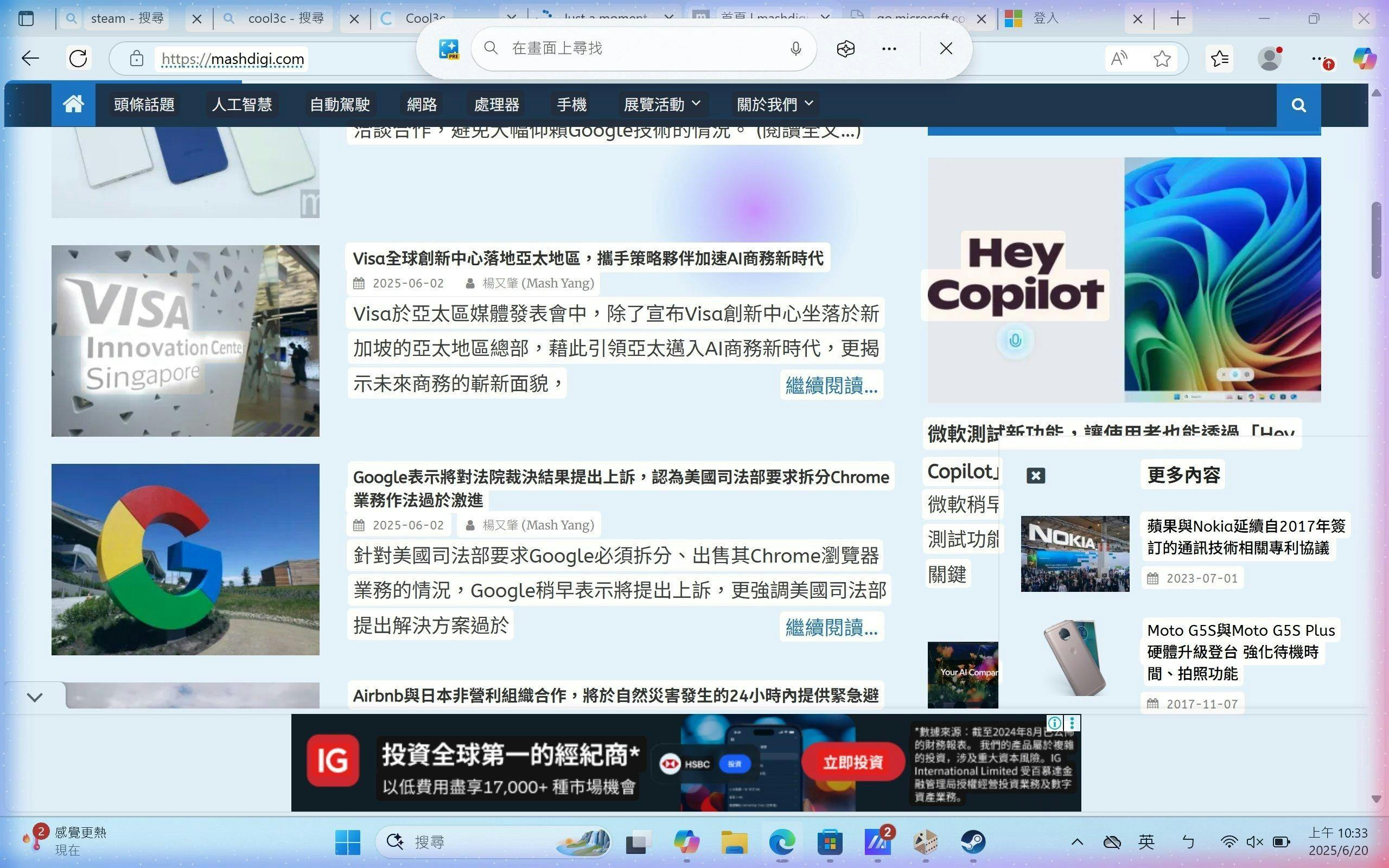The height and width of the screenshot is (868, 1389).
Task: Open the 網路 menu item
Action: 421,105
